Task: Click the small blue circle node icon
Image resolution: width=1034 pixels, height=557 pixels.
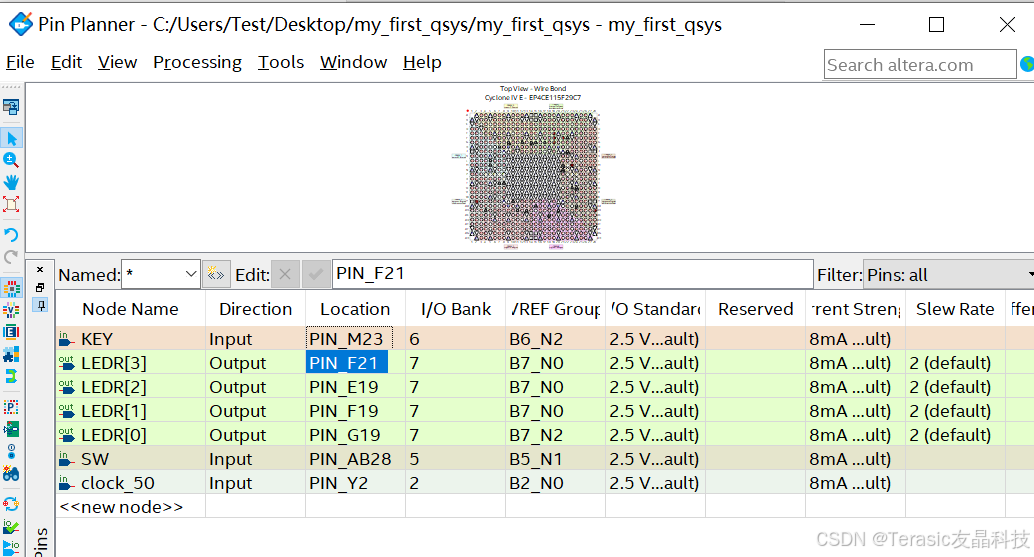Action: tap(11, 452)
